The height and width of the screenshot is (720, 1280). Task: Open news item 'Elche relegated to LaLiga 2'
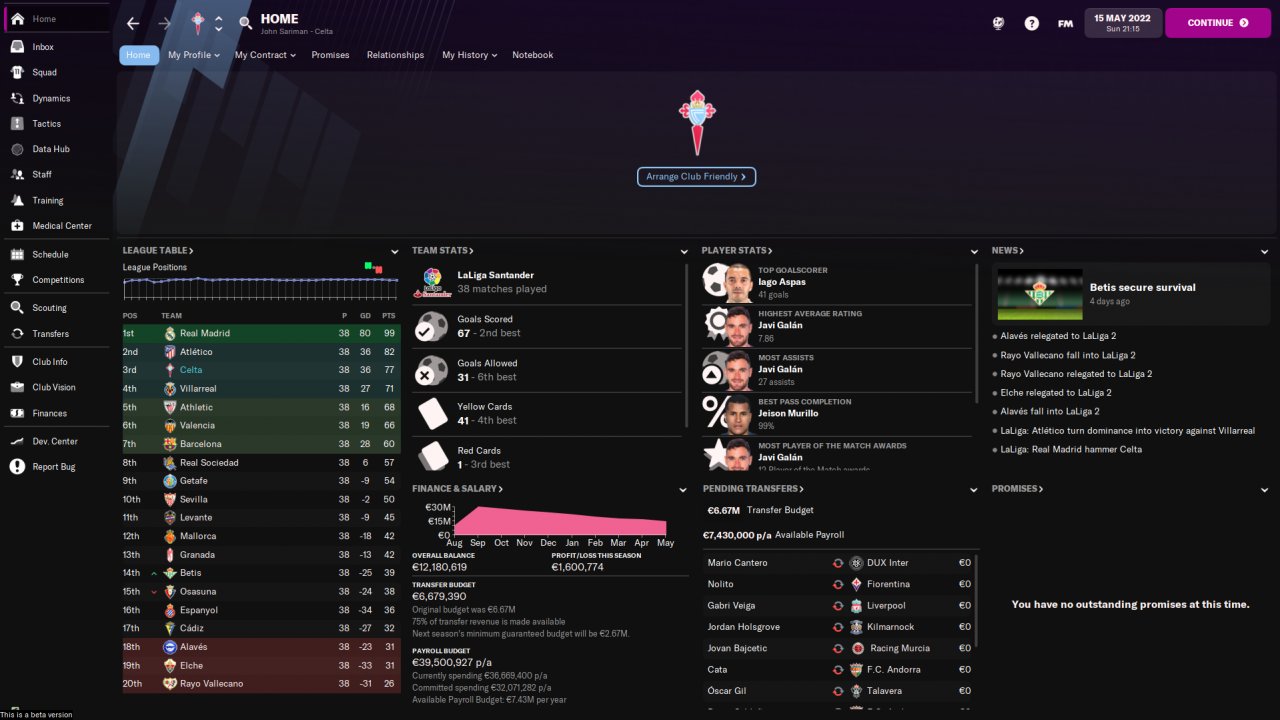1056,393
